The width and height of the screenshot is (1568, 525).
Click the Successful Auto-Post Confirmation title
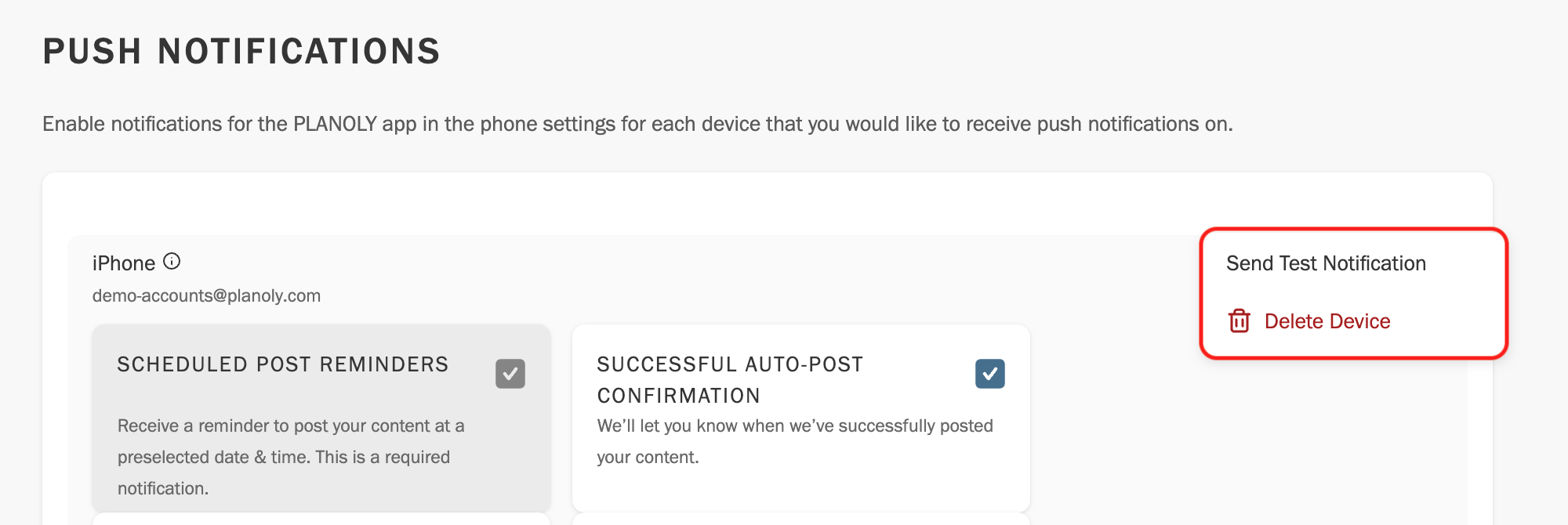click(x=730, y=380)
